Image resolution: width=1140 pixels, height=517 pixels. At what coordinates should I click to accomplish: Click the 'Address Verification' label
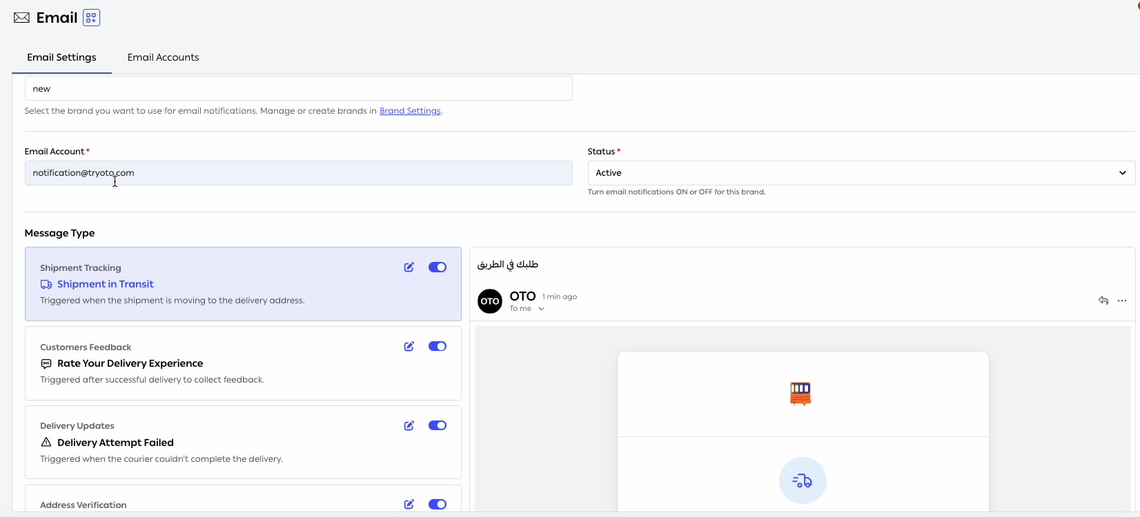84,505
